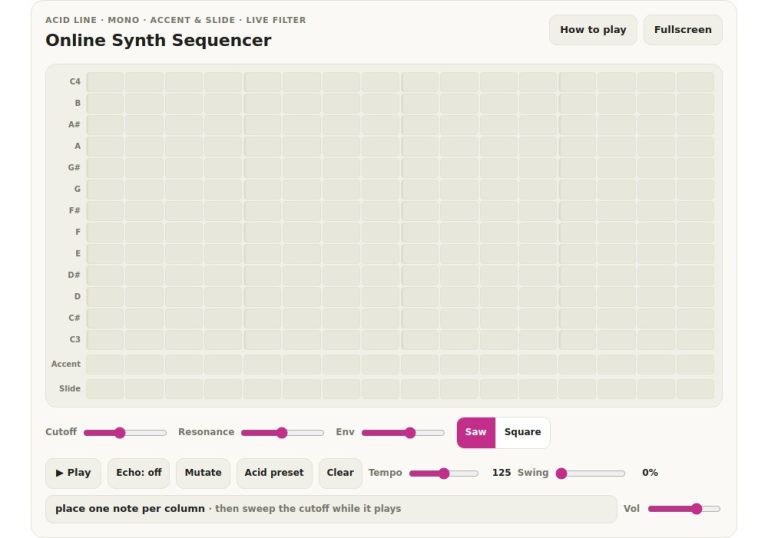768x538 pixels.
Task: Clear the sequencer grid
Action: coord(340,473)
